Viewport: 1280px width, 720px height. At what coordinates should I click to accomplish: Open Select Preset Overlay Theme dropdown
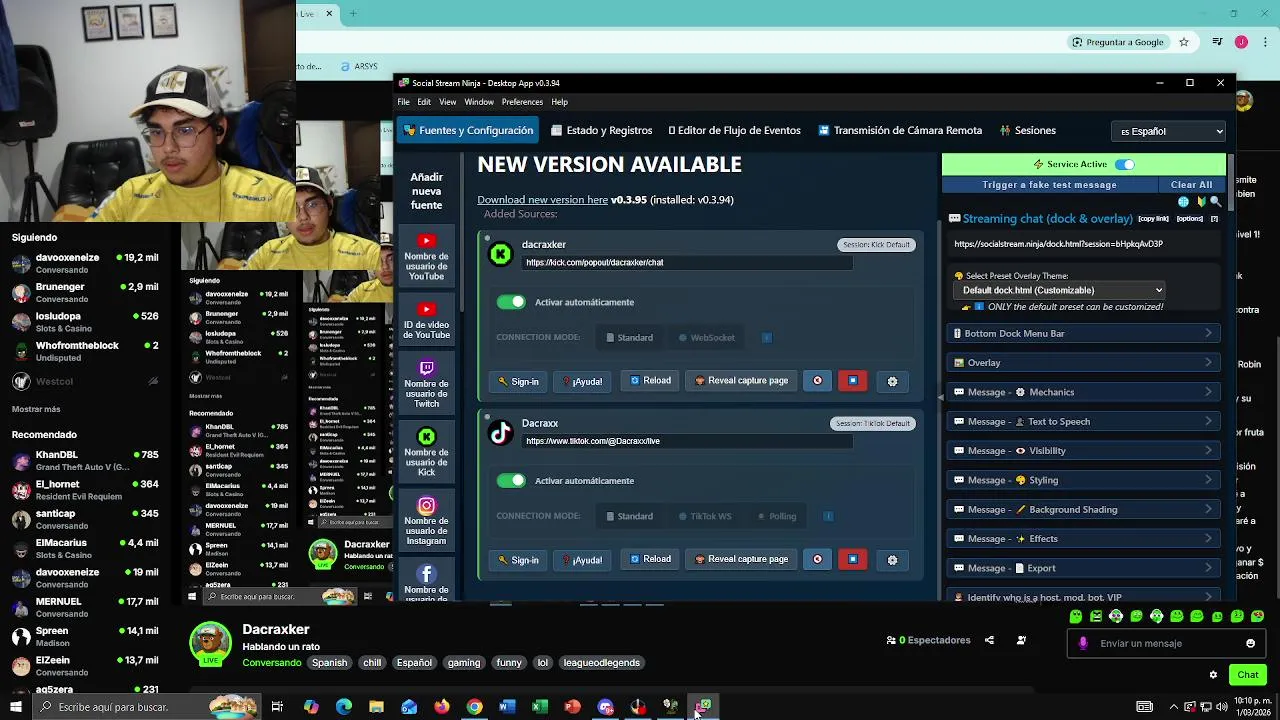[x=1059, y=290]
